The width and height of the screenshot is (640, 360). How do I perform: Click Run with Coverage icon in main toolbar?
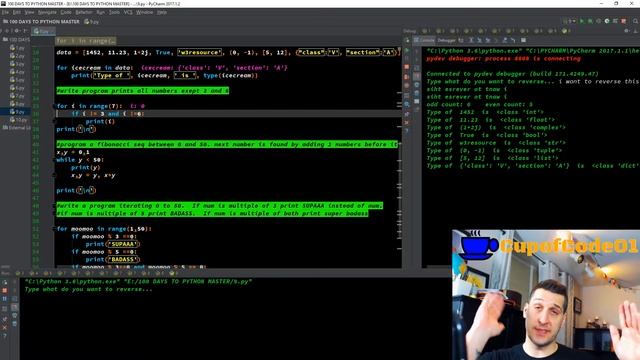(x=598, y=21)
